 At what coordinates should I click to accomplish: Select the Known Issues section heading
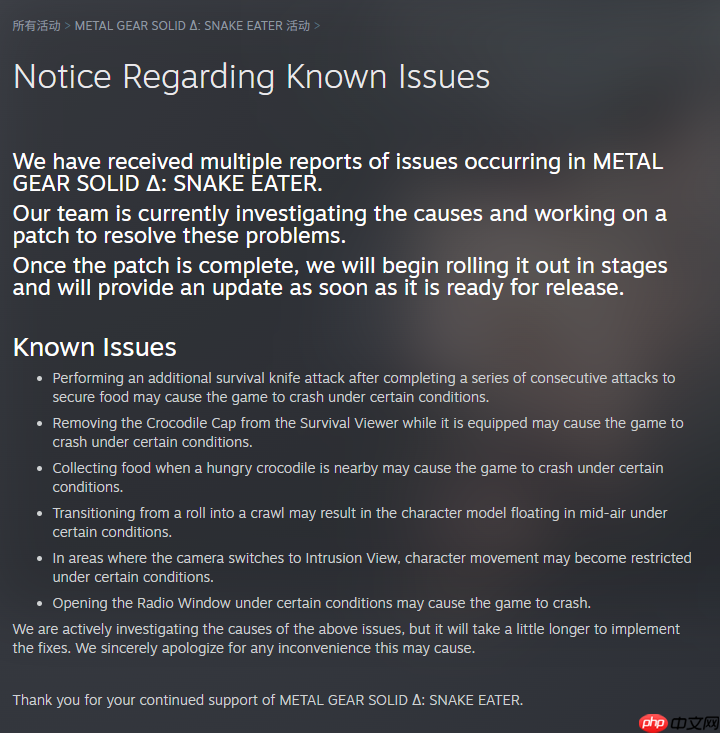94,347
